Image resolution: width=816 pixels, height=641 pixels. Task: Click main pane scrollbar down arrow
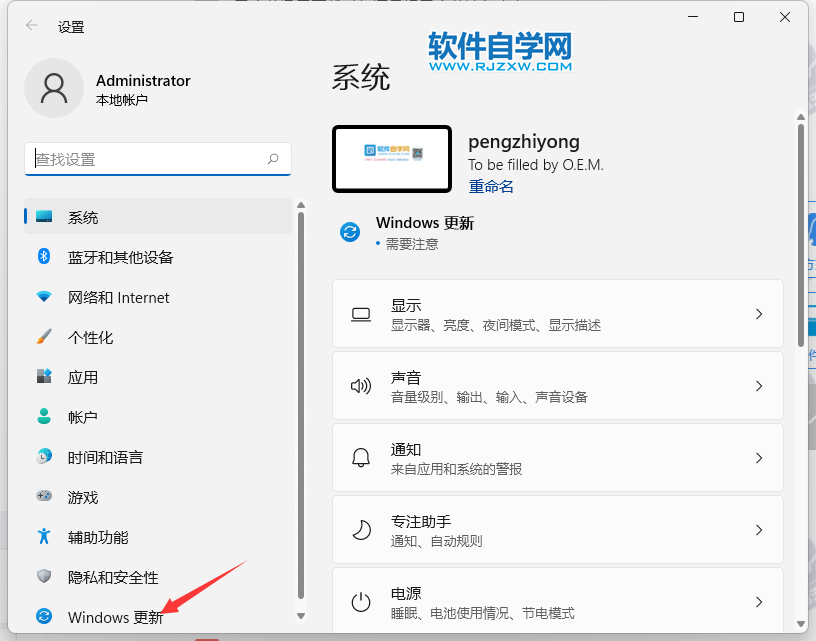[x=801, y=624]
